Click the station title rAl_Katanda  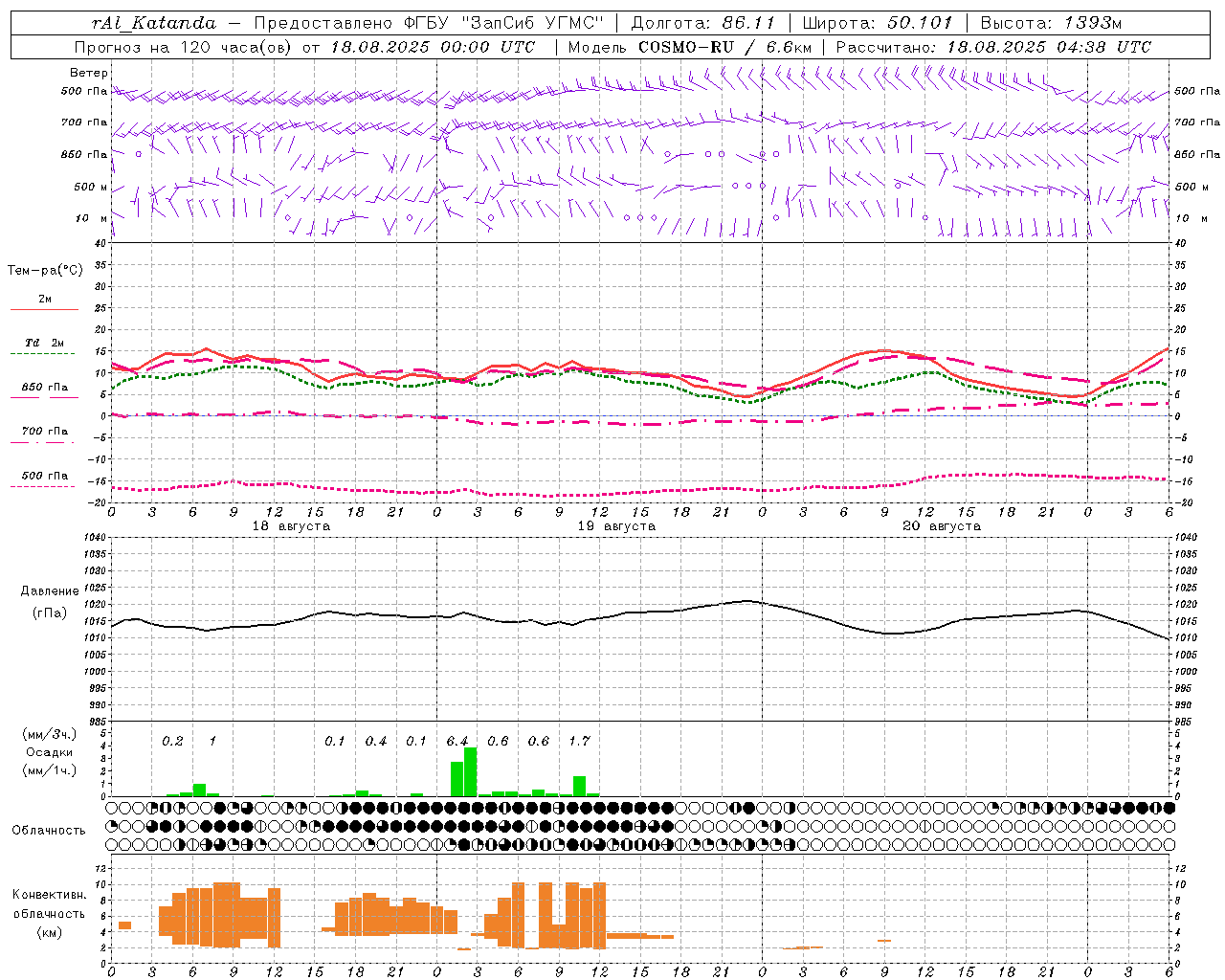point(154,23)
